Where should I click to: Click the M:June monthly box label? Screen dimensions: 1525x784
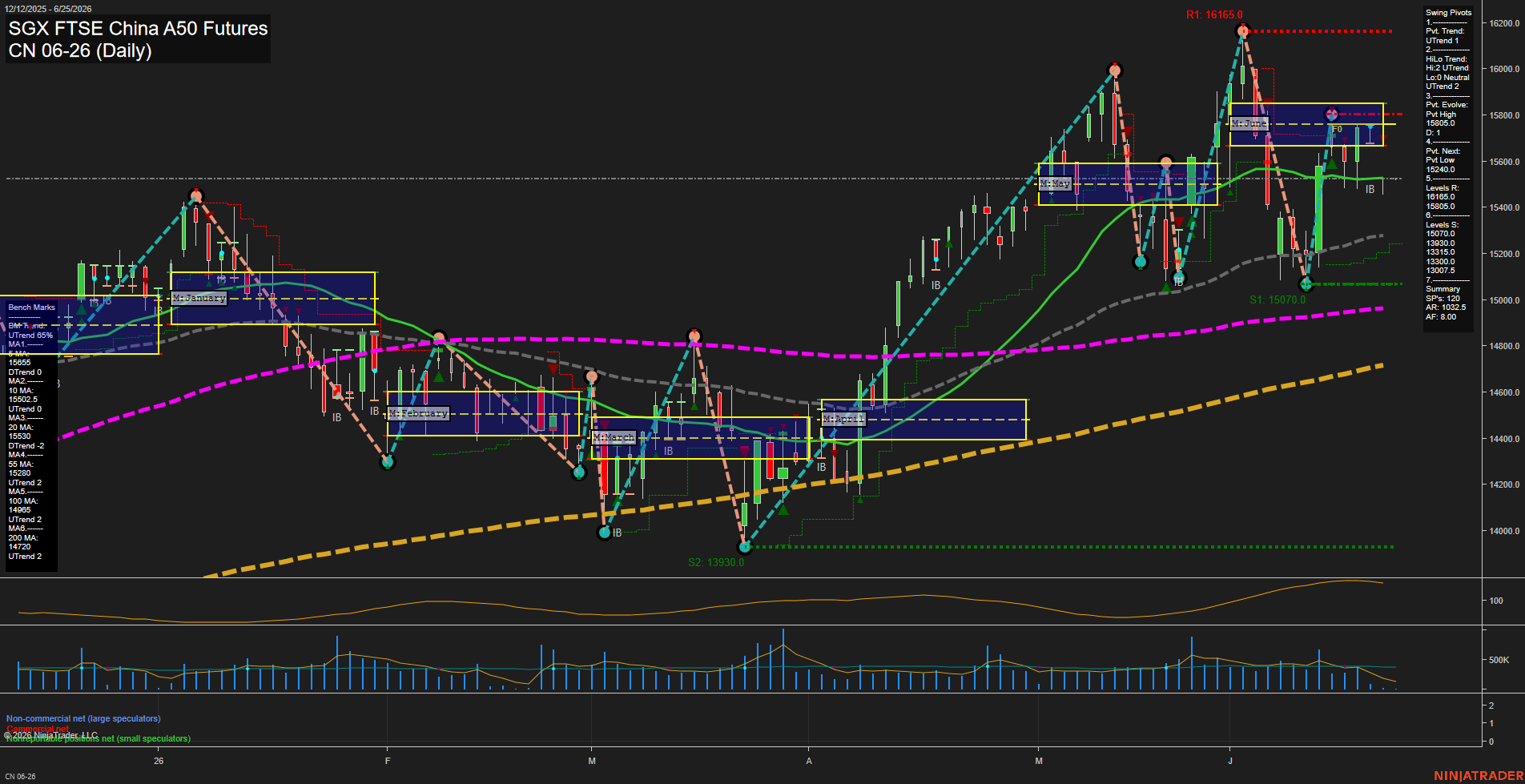[1249, 123]
